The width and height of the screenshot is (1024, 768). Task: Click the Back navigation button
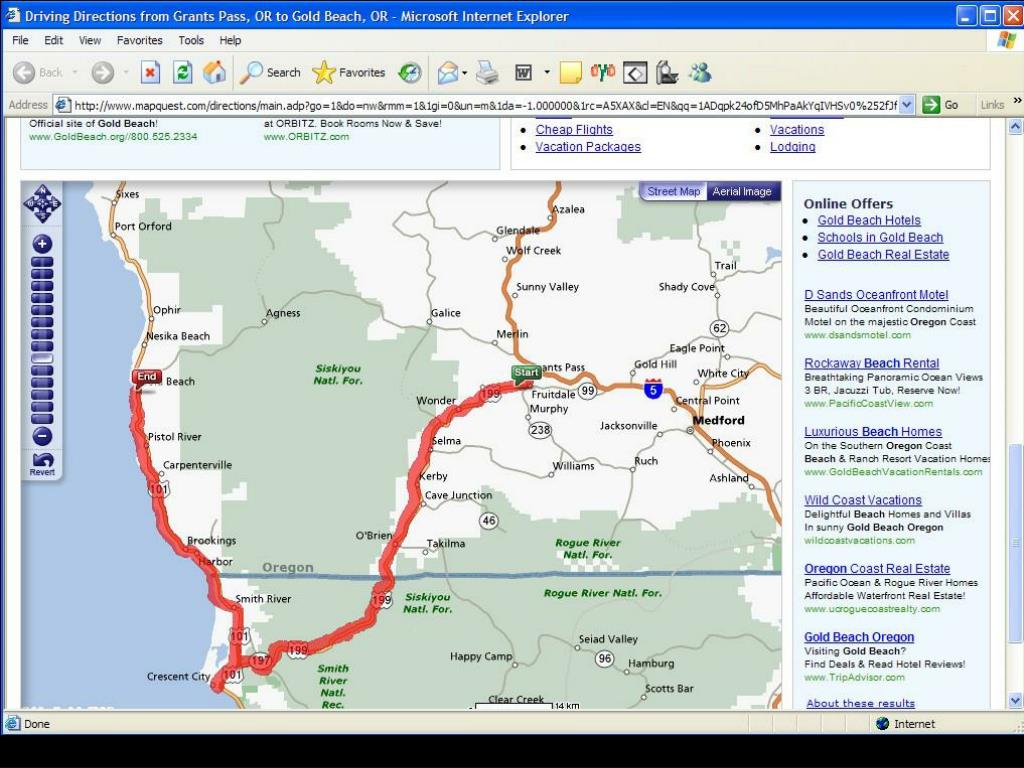coord(38,72)
